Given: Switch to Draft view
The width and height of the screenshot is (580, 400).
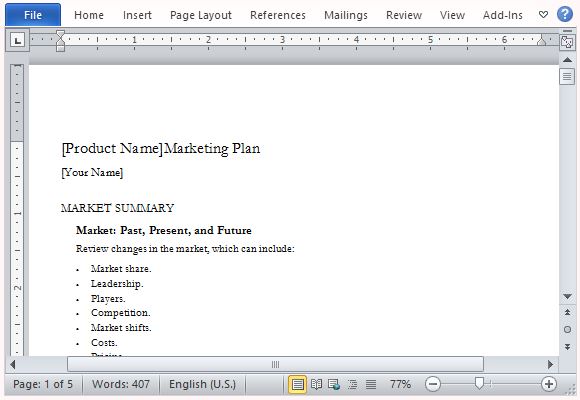Looking at the screenshot, I should (x=371, y=384).
